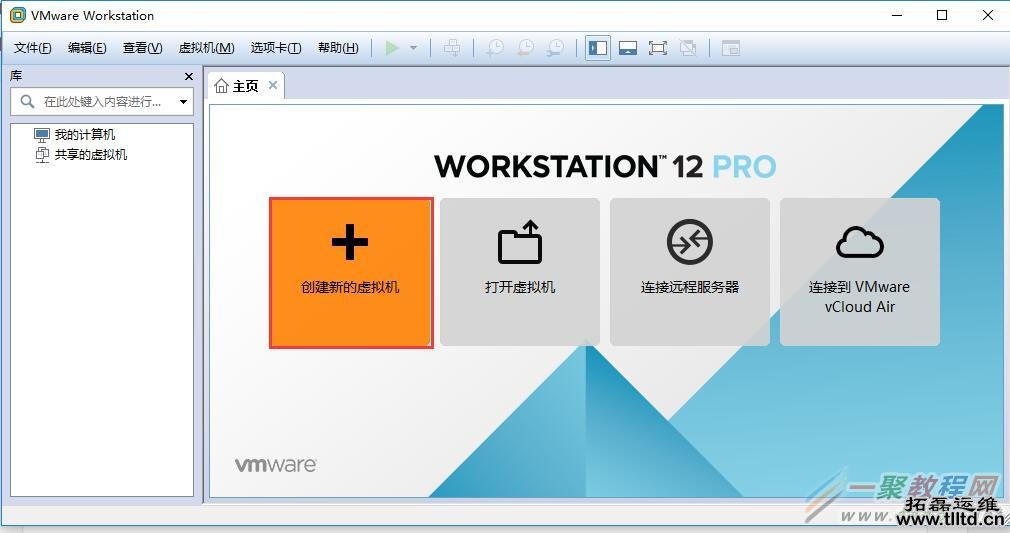Click the 打开虚拟机 tile
Screen dimensions: 1010x533
(x=520, y=271)
